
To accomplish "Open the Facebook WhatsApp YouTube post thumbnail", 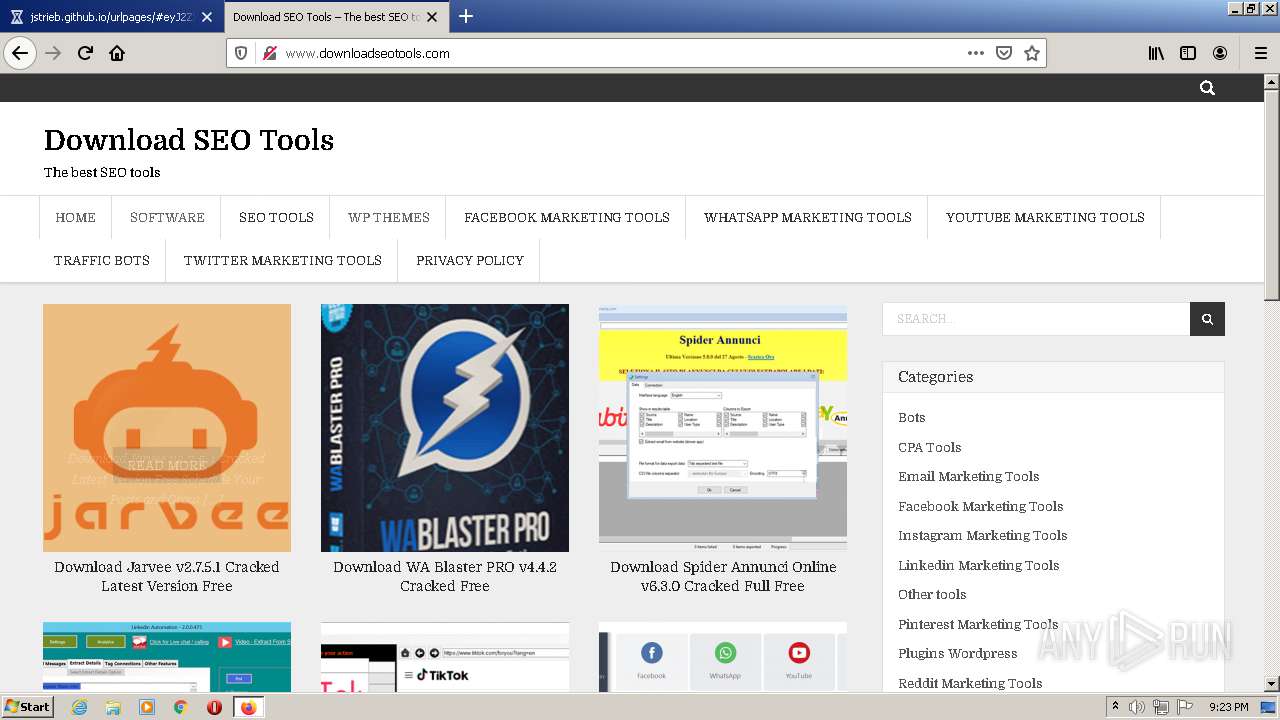I will click(723, 657).
